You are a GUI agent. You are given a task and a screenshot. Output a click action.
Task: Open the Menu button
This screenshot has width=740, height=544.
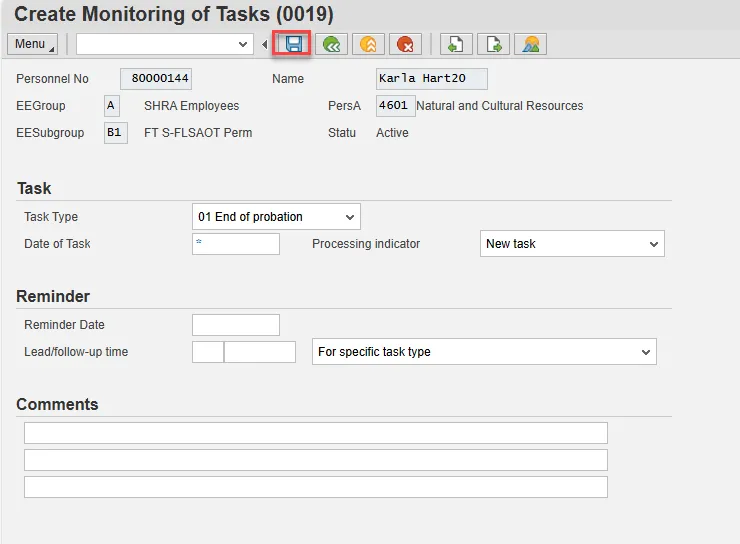(x=32, y=44)
